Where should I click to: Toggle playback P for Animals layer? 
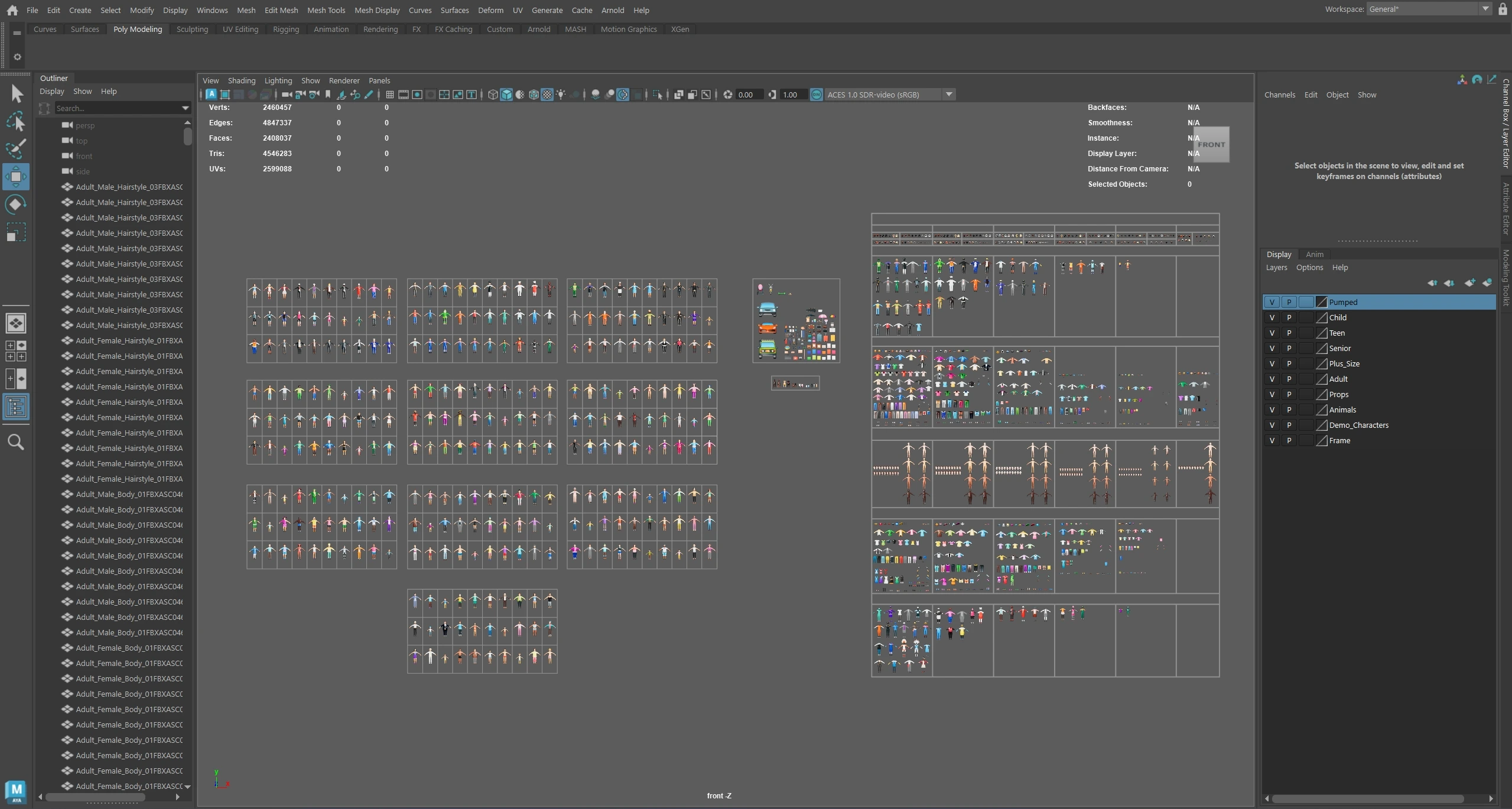(1289, 410)
